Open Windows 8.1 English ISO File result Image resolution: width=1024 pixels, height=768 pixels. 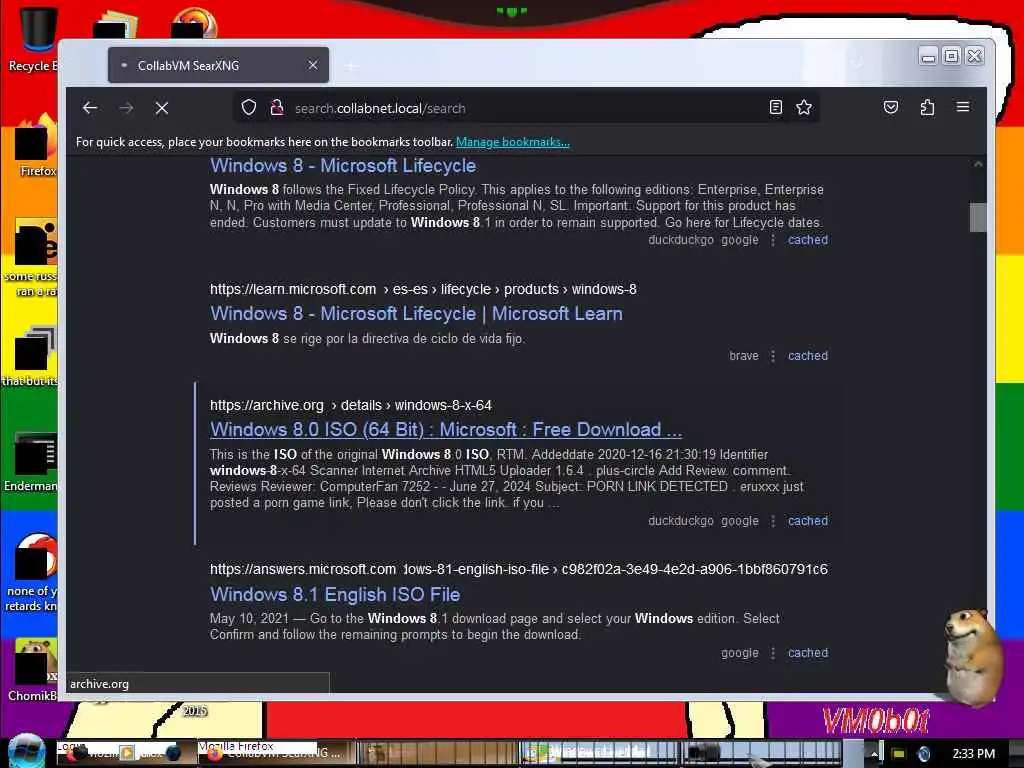(335, 595)
